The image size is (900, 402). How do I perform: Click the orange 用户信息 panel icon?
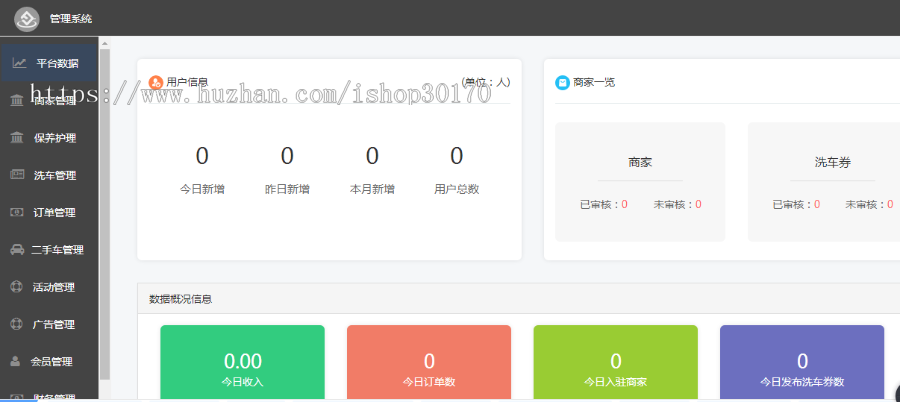(x=155, y=82)
